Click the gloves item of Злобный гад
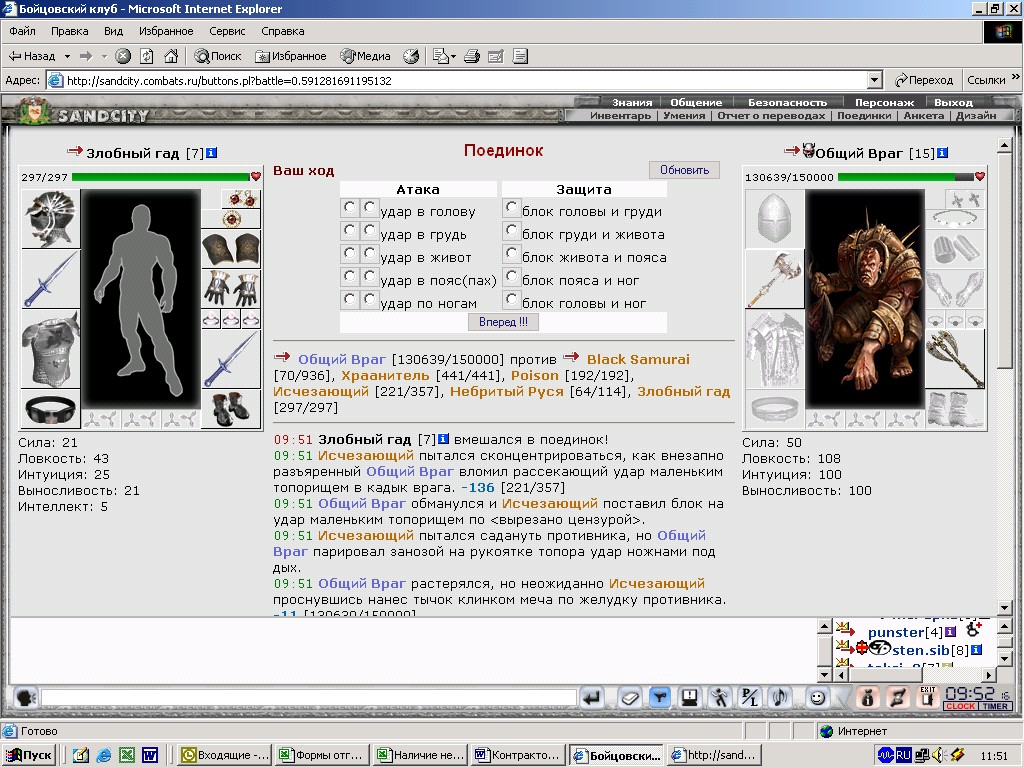 pos(231,289)
